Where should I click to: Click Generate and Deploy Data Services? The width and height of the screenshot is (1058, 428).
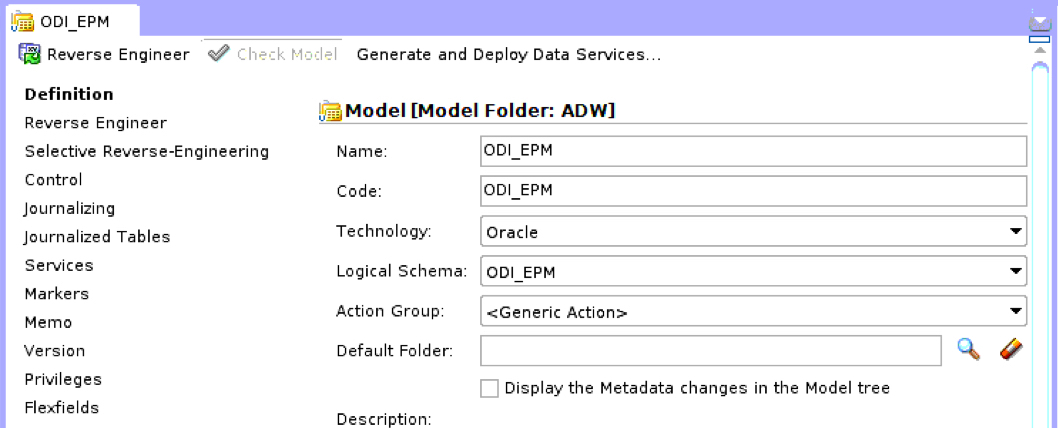tap(508, 54)
